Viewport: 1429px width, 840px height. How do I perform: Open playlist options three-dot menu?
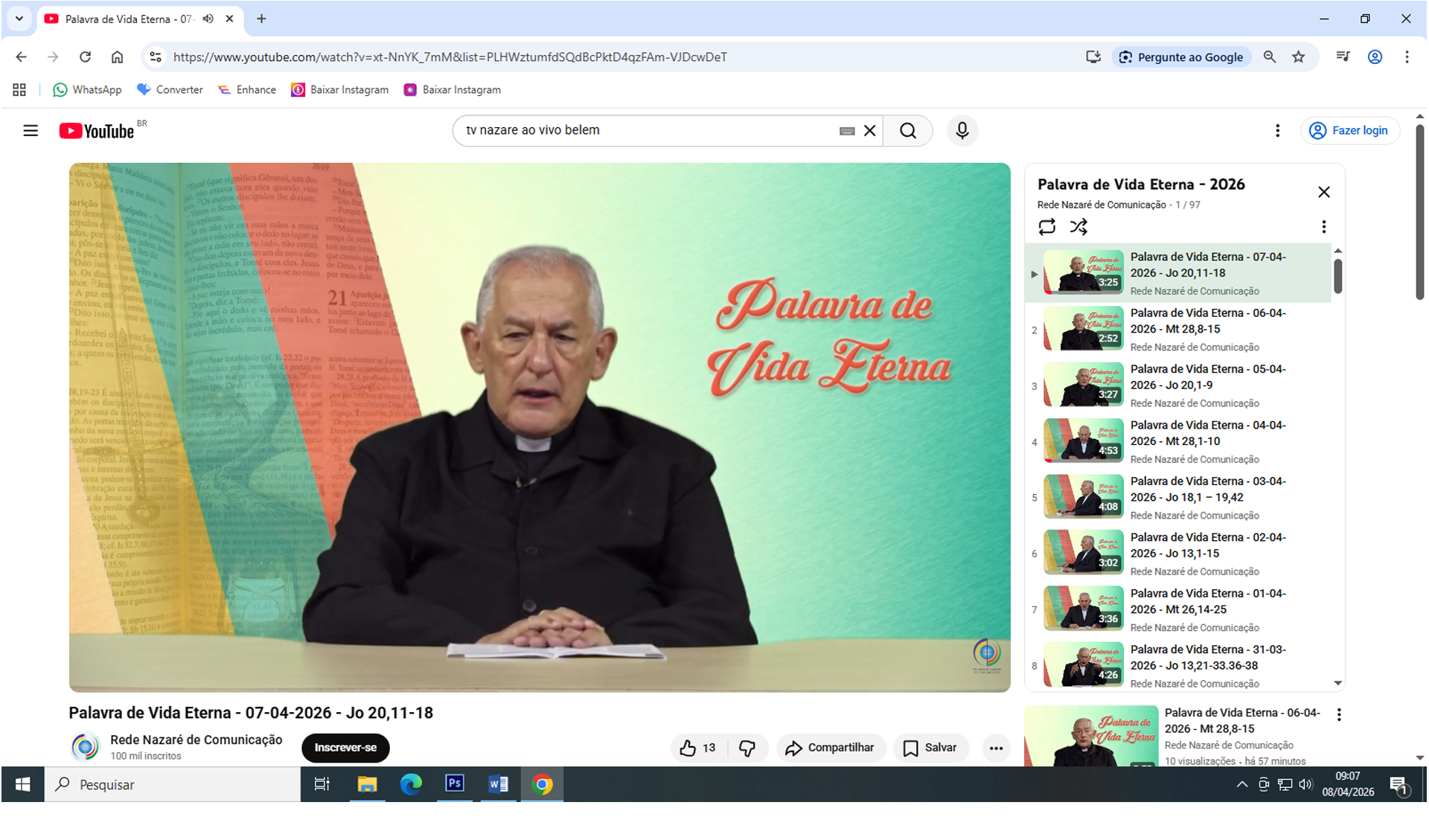1323,226
